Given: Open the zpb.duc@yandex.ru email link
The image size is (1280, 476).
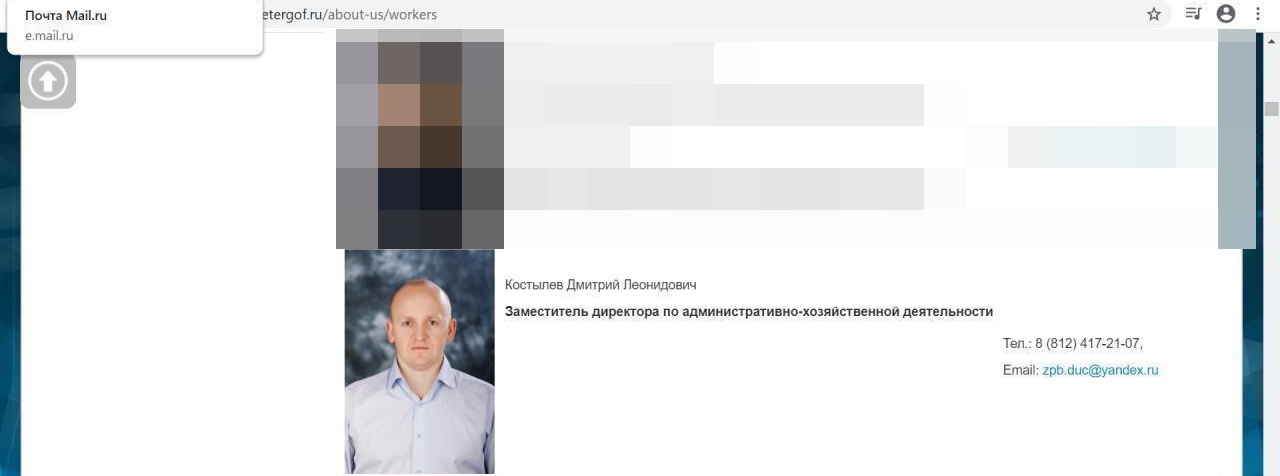Looking at the screenshot, I should pyautogui.click(x=1100, y=370).
